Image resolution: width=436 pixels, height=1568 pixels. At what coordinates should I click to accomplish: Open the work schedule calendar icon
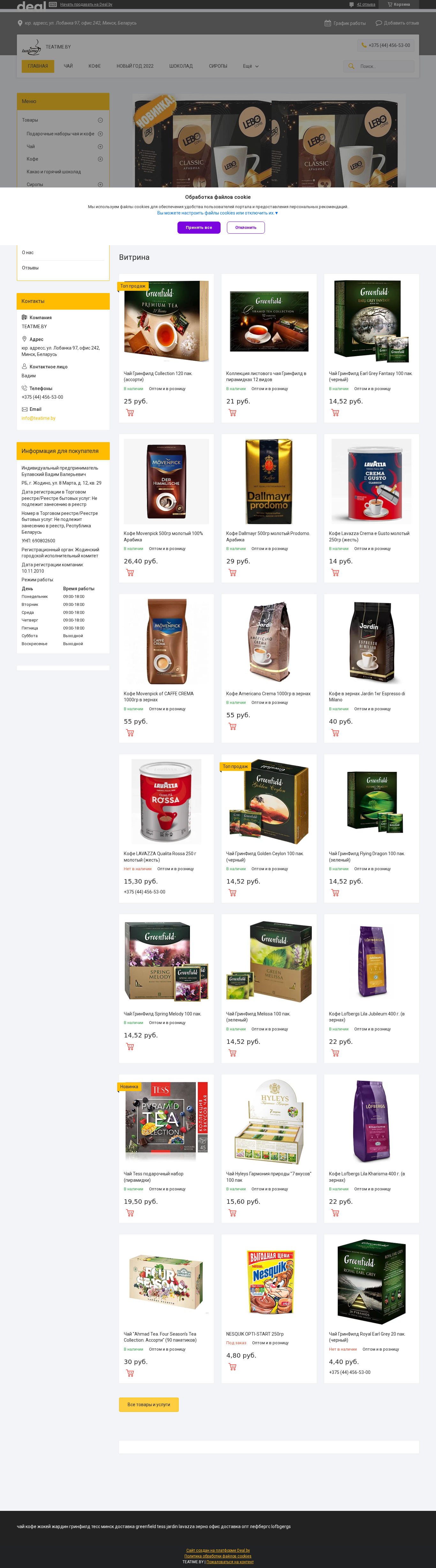tap(327, 23)
